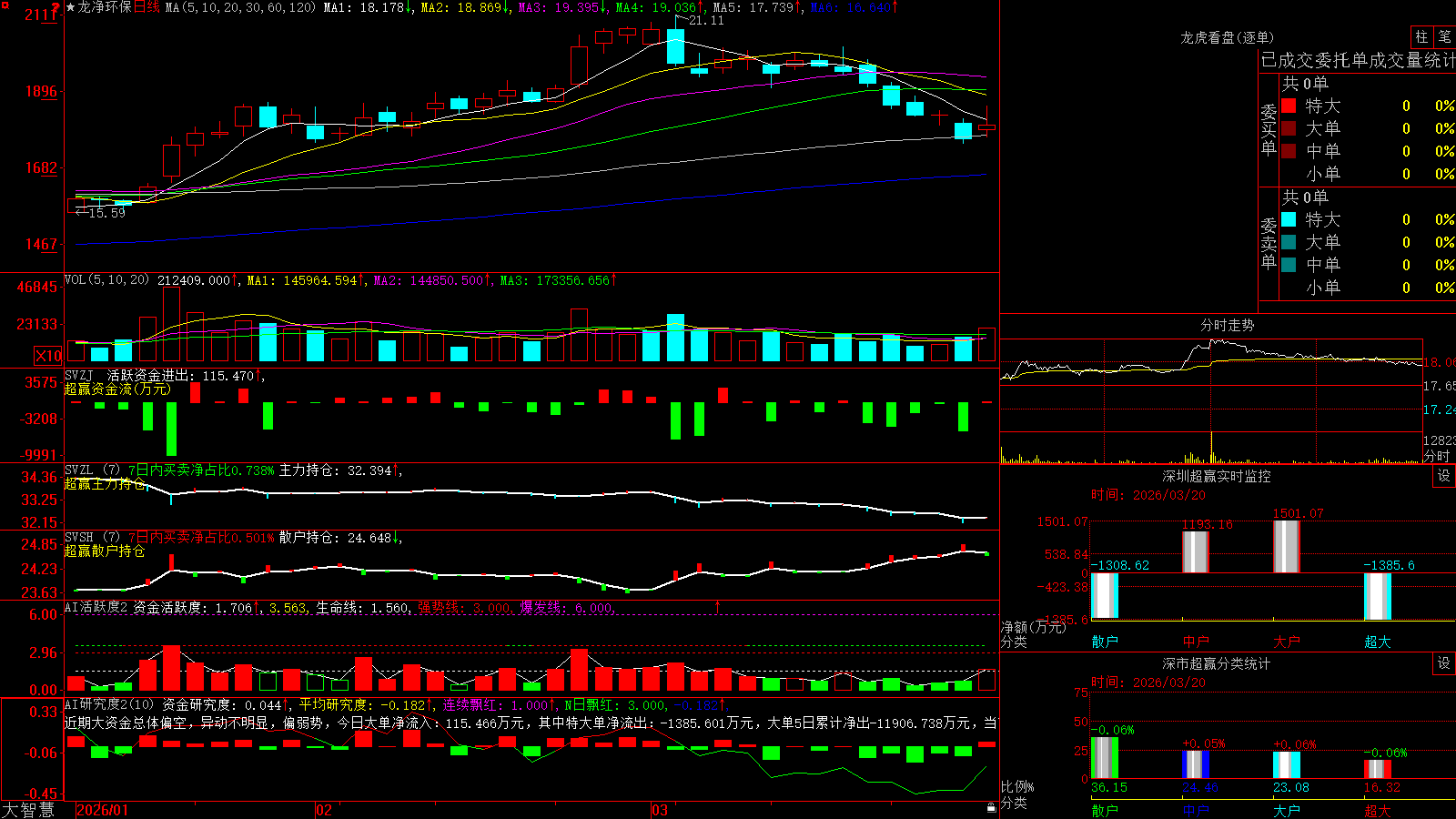This screenshot has height=819, width=1456.
Task: Click the X10 volume scale box
Action: point(48,356)
